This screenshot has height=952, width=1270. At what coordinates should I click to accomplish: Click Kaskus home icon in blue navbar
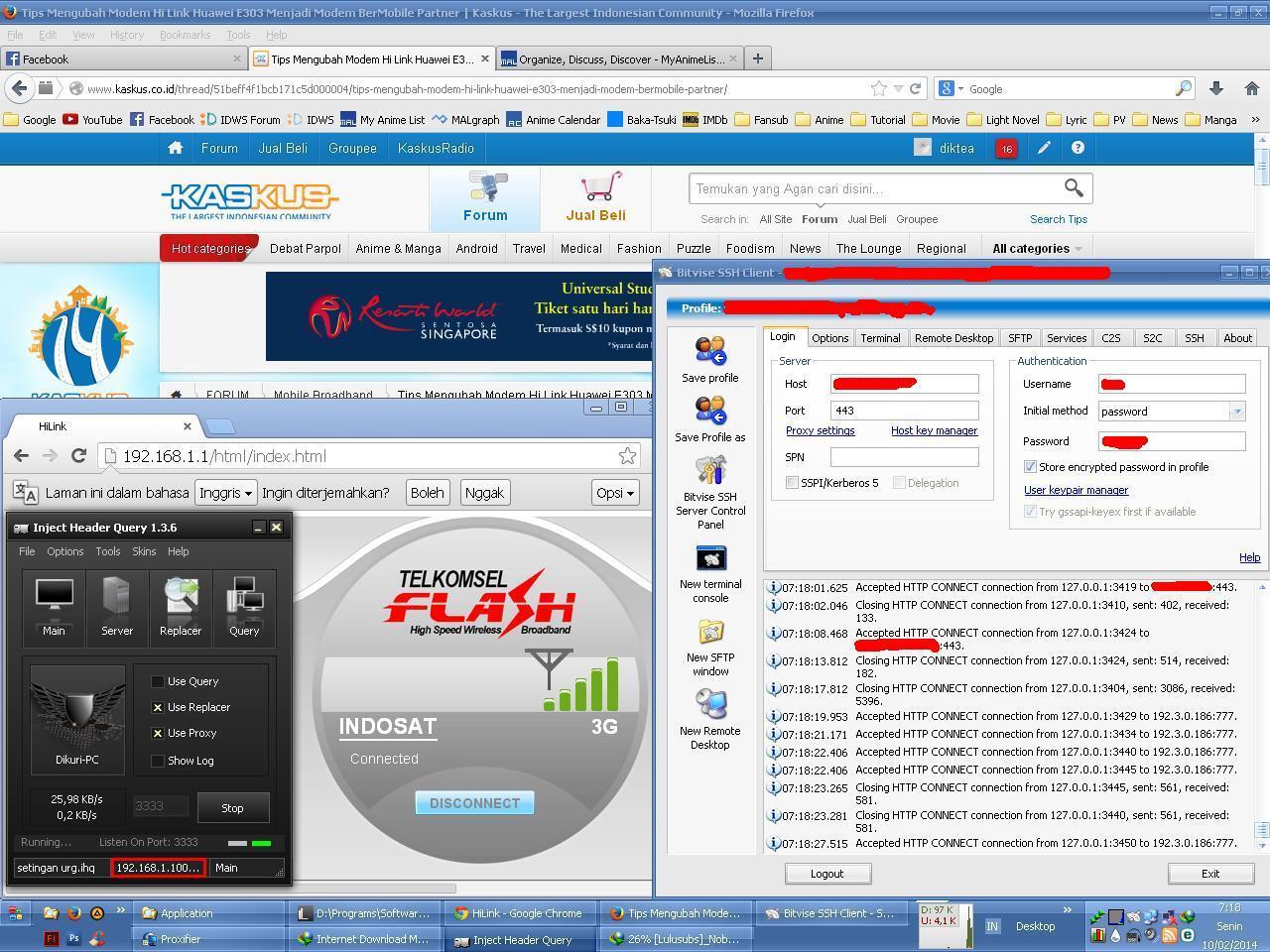(x=176, y=148)
